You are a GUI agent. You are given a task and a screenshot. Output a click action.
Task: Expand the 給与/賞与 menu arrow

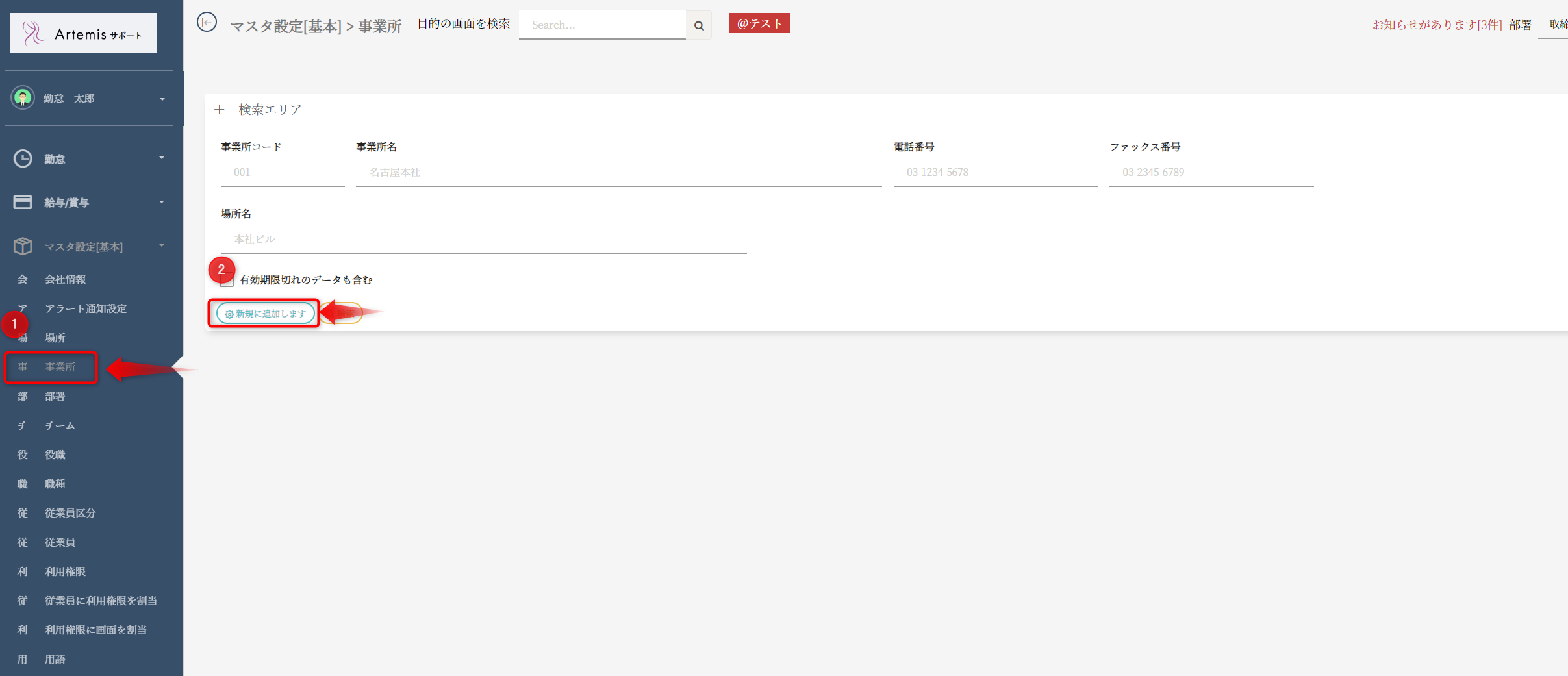162,202
